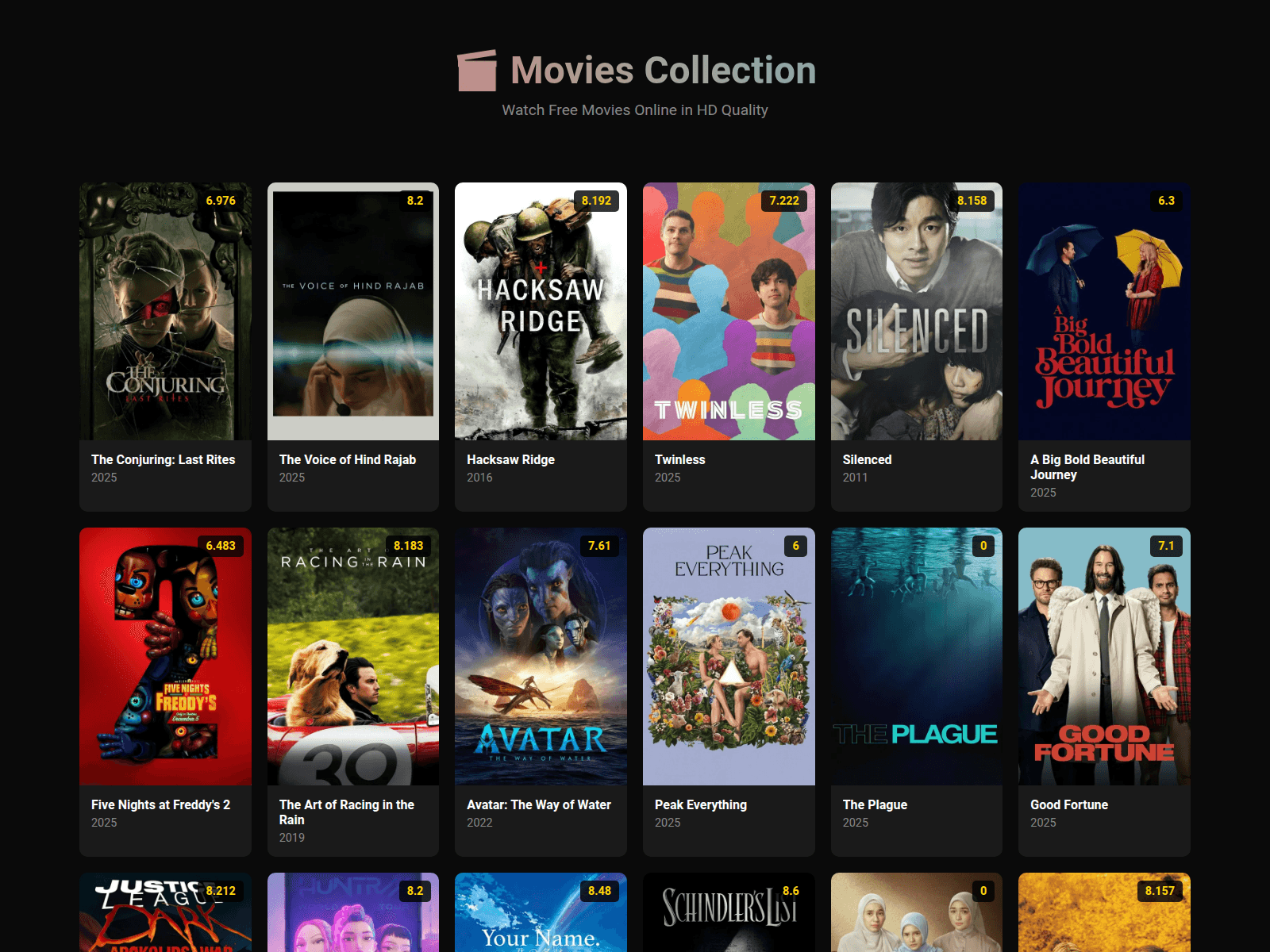Image resolution: width=1270 pixels, height=952 pixels.
Task: Open Five Nights at Freddy's 2 poster
Action: pyautogui.click(x=165, y=656)
